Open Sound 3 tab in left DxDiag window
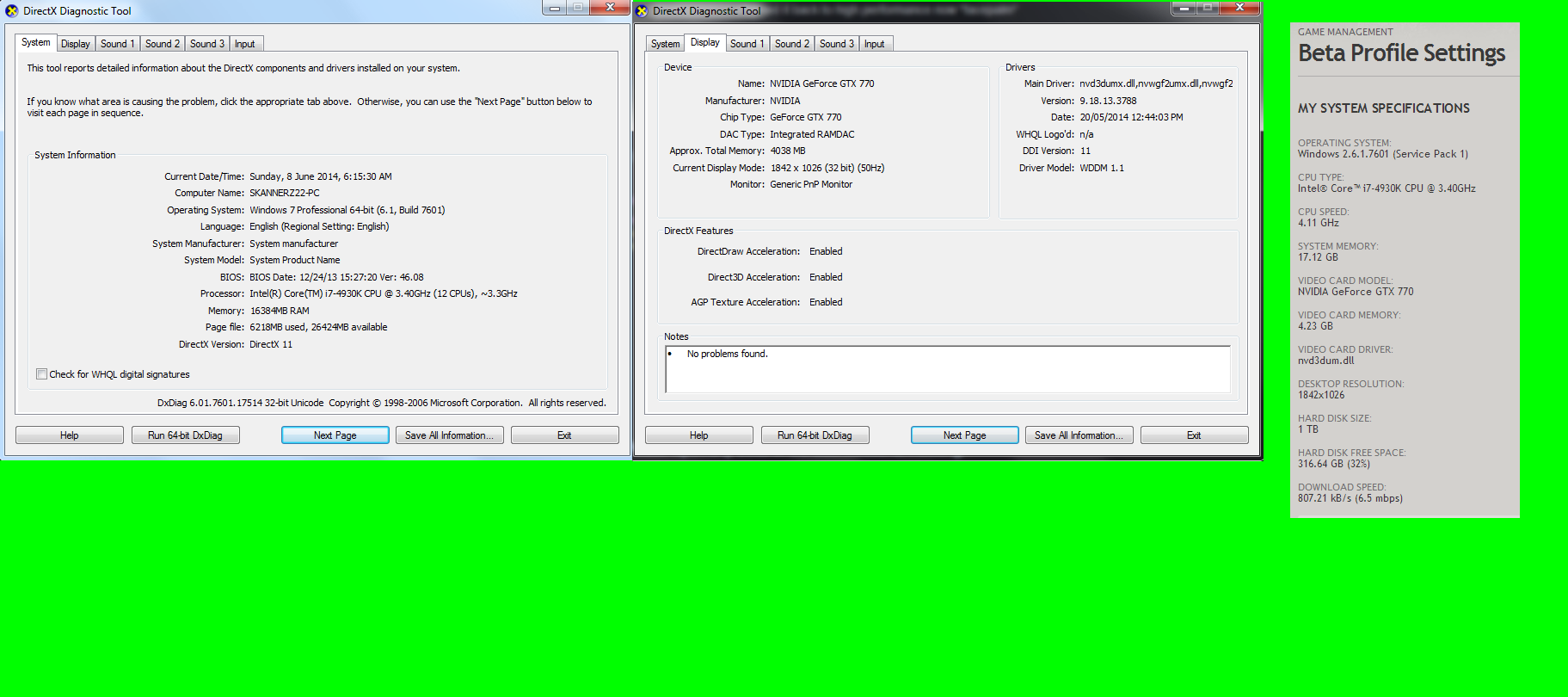 pyautogui.click(x=206, y=44)
